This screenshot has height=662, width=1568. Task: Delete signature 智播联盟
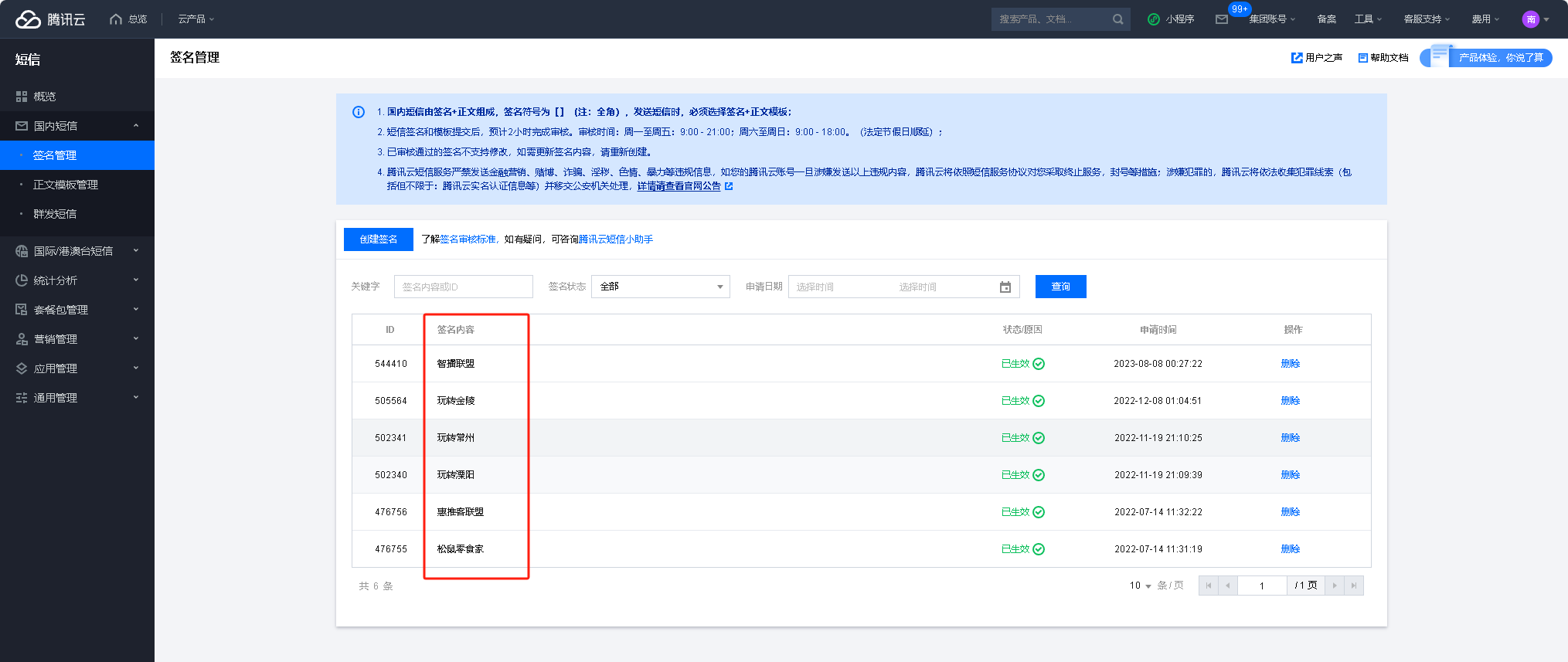pyautogui.click(x=1291, y=364)
